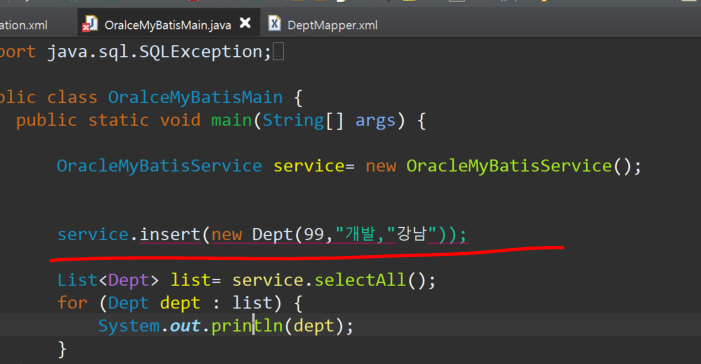Click the static keyword in main declaration

point(118,120)
